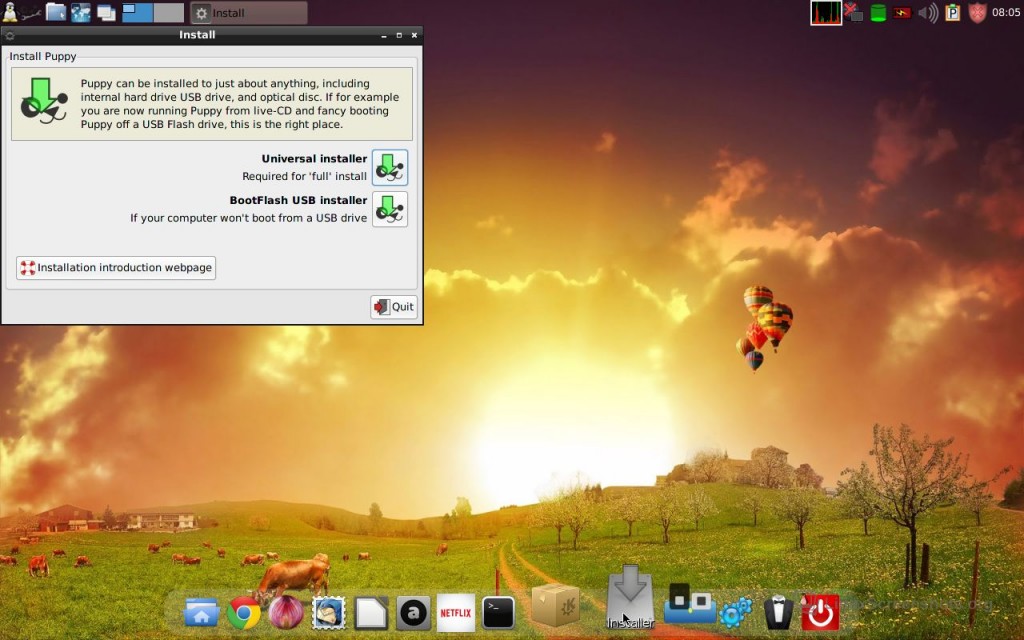Open the package manager box icon
The height and width of the screenshot is (640, 1024).
555,605
